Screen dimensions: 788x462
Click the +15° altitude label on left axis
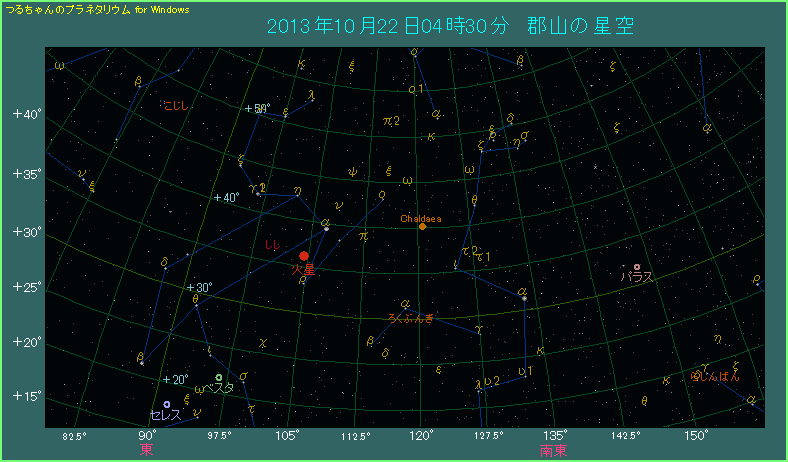[x=25, y=396]
